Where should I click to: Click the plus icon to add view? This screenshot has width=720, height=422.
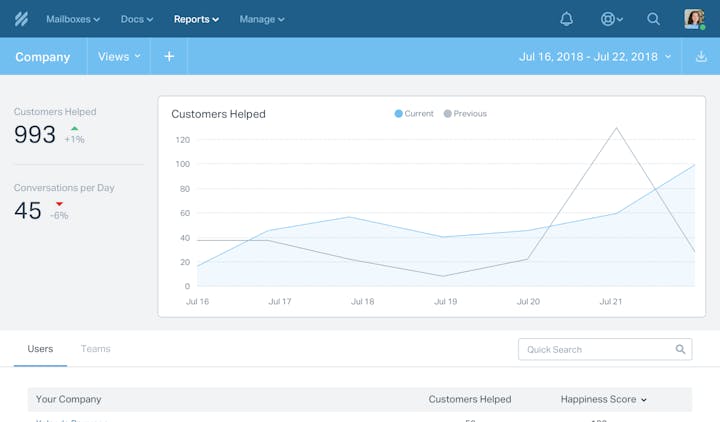pos(169,57)
